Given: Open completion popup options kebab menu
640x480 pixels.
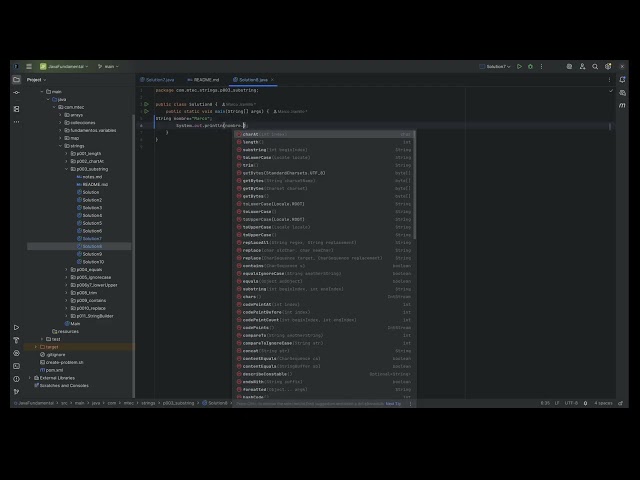Looking at the screenshot, I should point(410,404).
